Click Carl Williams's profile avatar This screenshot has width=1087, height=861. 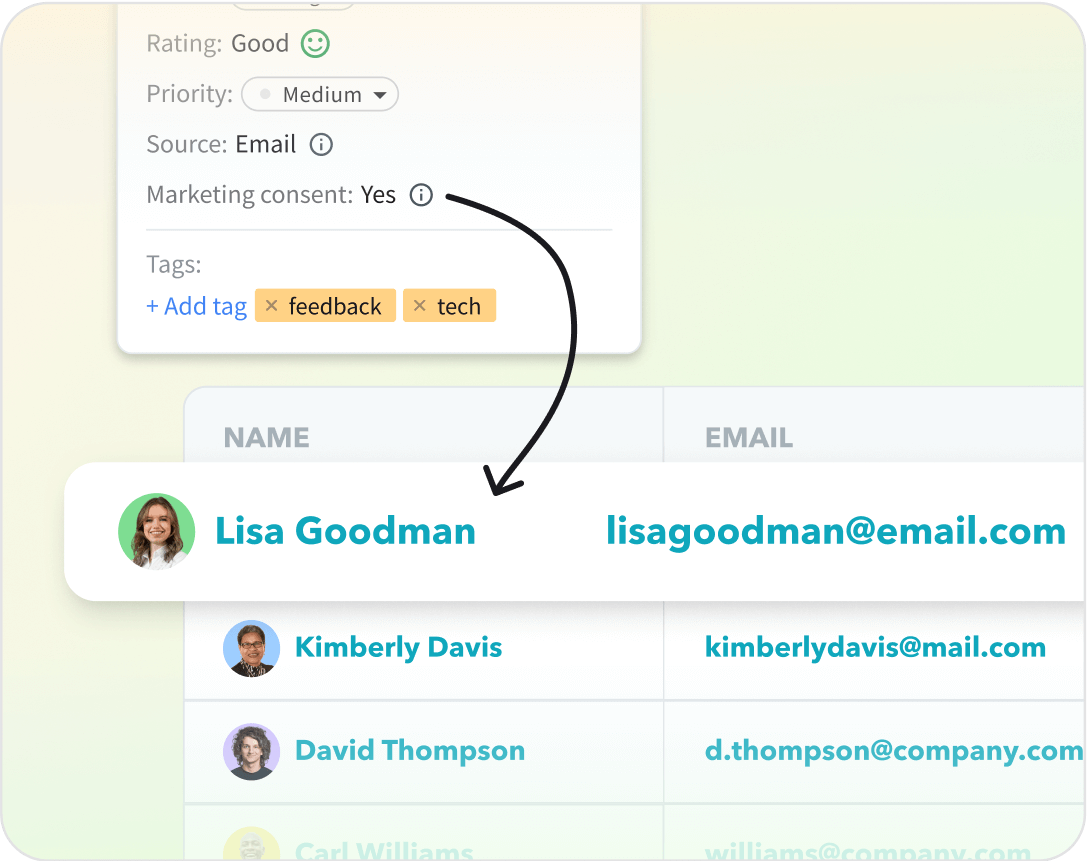tap(251, 848)
